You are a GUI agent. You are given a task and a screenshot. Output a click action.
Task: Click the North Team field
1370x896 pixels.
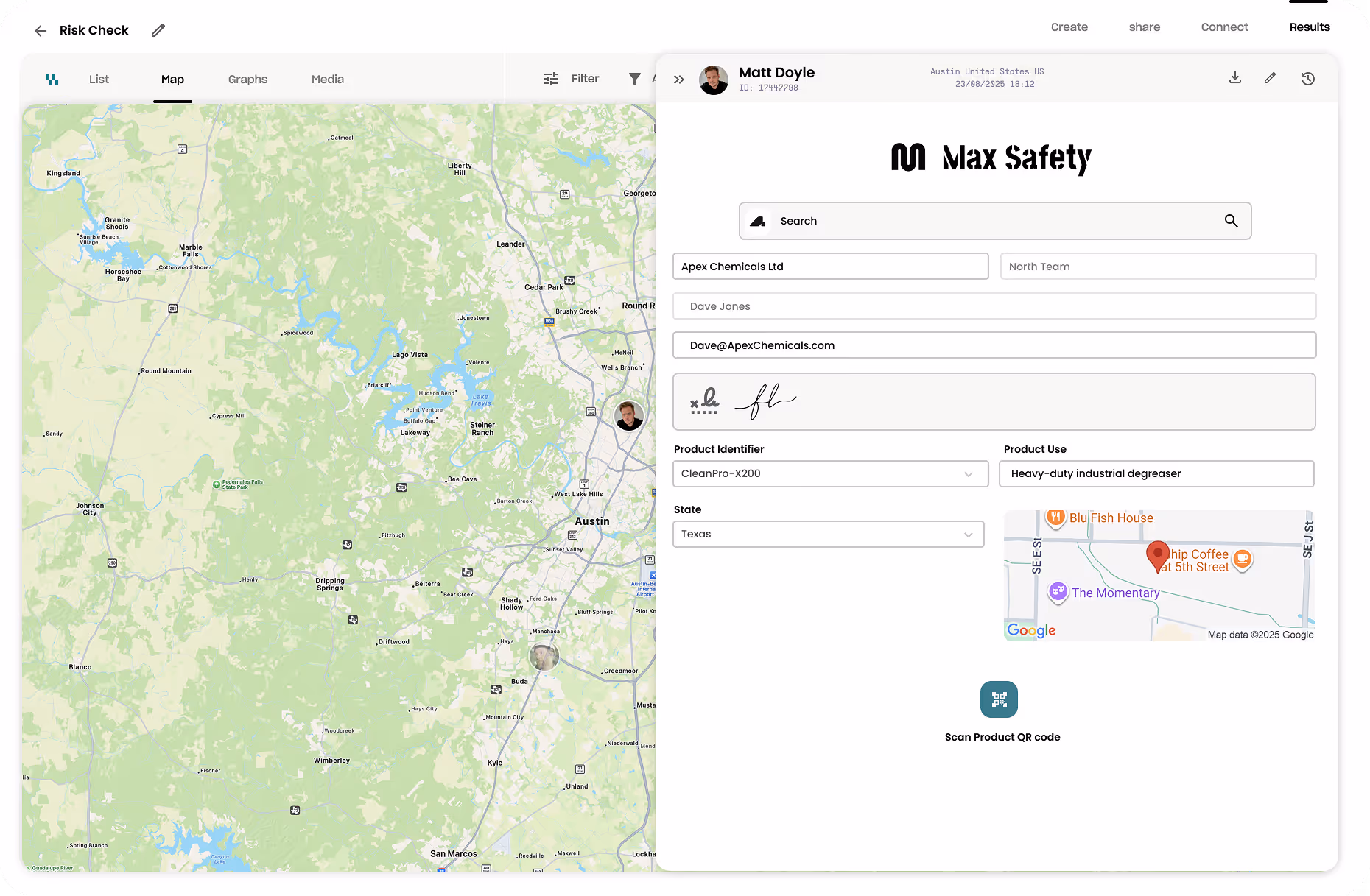(1158, 267)
